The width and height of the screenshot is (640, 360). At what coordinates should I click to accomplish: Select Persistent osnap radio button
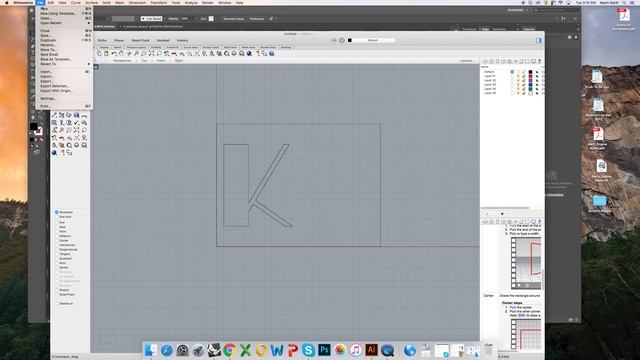pyautogui.click(x=57, y=212)
